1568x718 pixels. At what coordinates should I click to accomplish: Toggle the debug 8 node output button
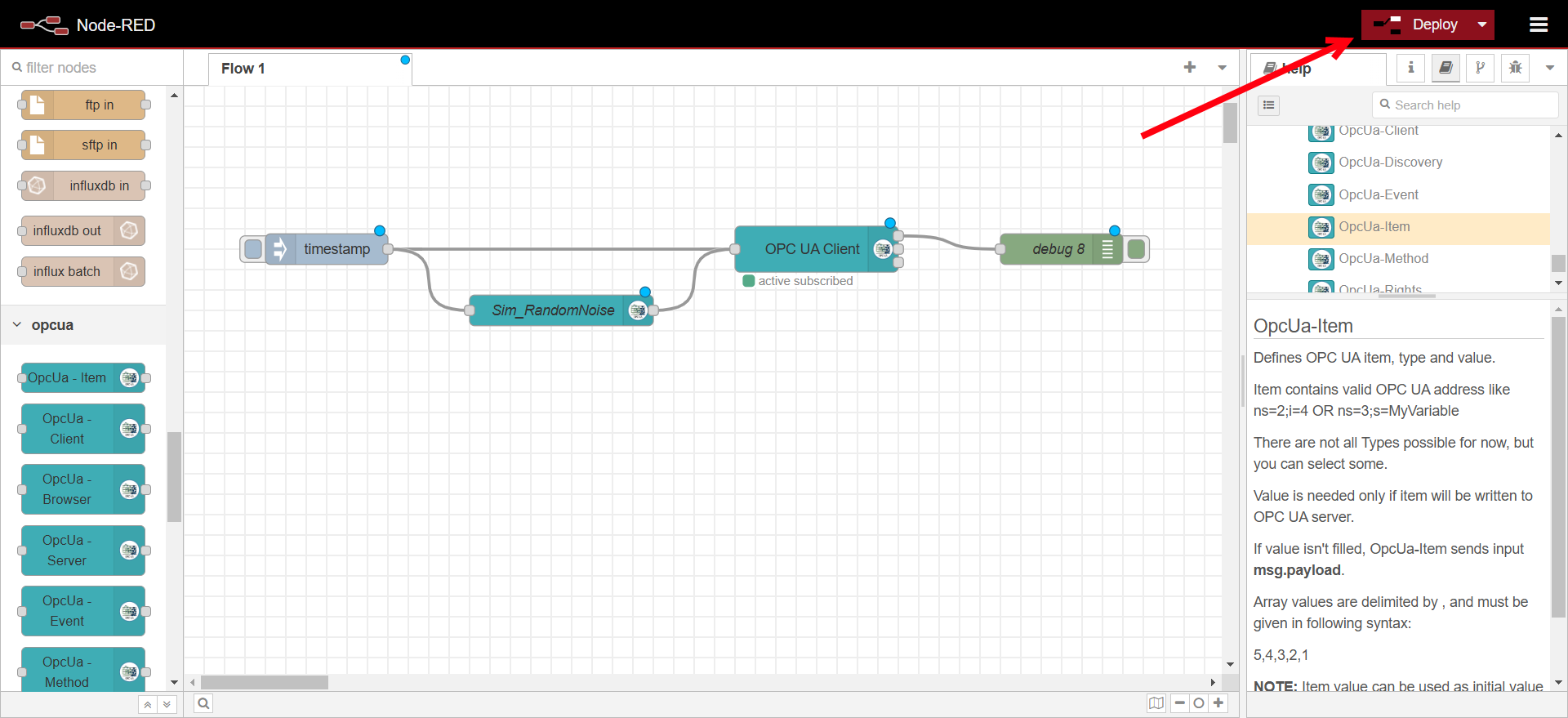coord(1136,249)
